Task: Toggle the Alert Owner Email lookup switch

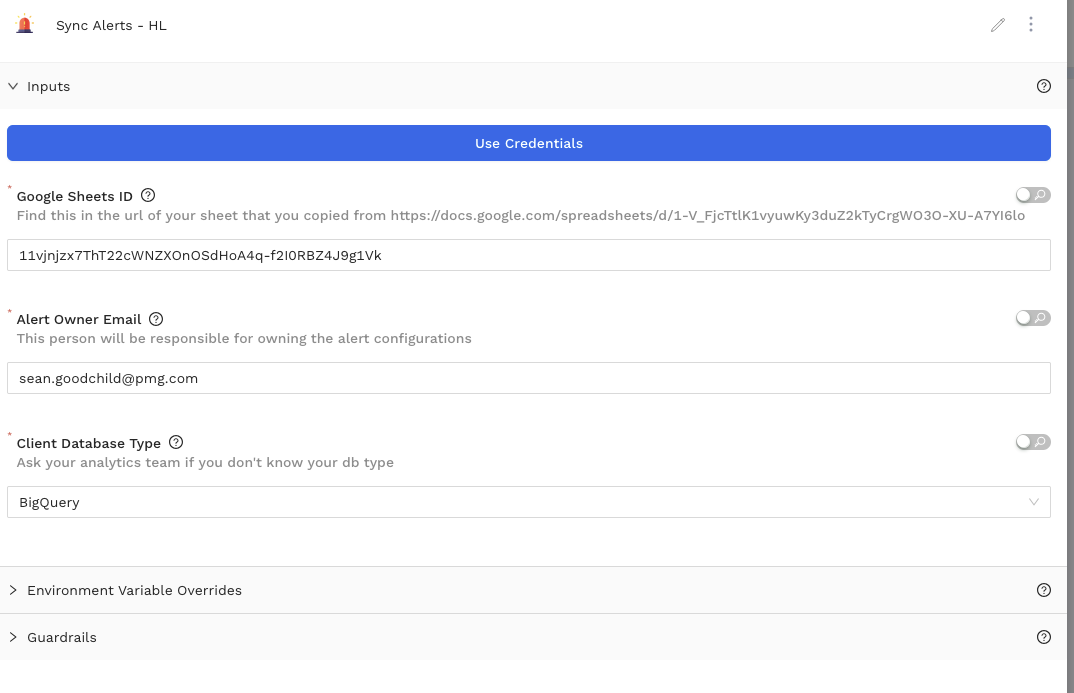Action: click(1032, 318)
